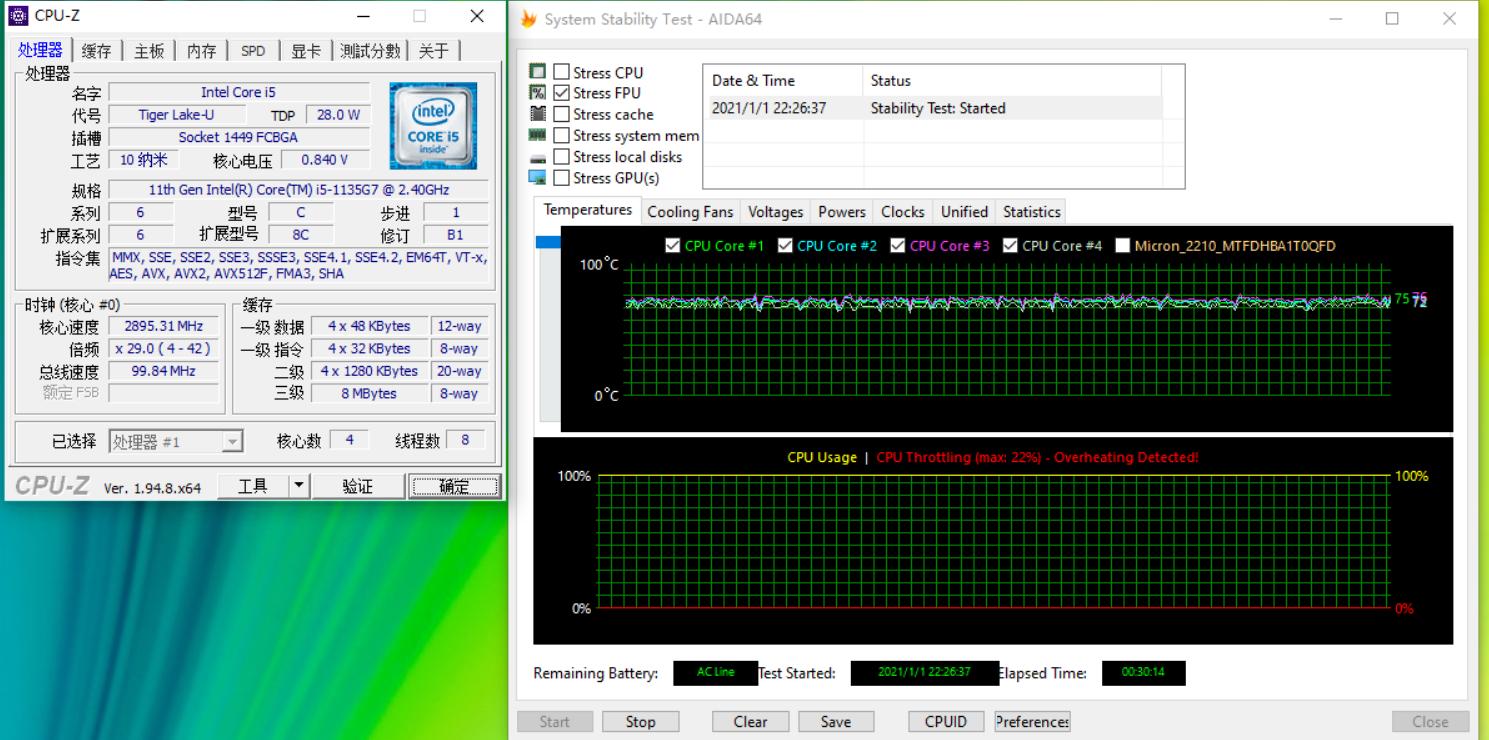Click the Clear button
The width and height of the screenshot is (1489, 740).
pyautogui.click(x=750, y=722)
